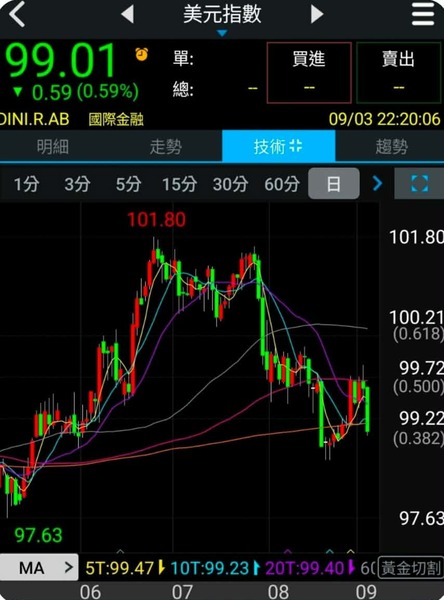Select the 日 daily timeframe
This screenshot has height=600, width=444.
(x=334, y=183)
